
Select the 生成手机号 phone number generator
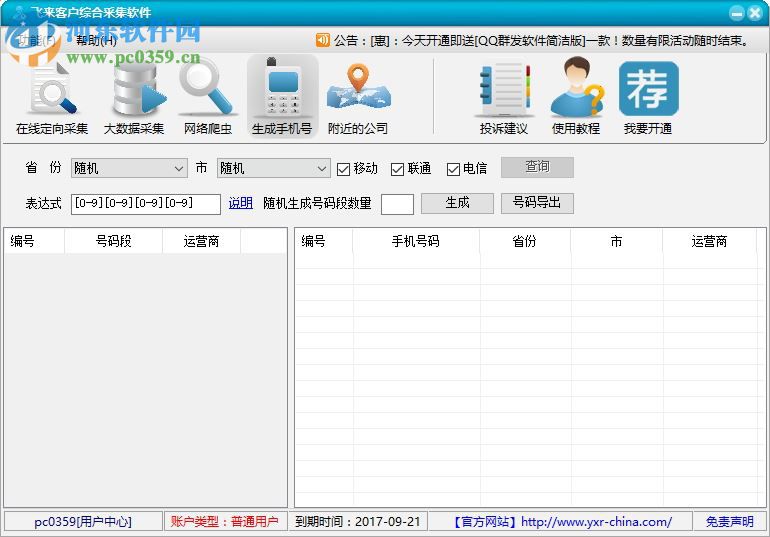[x=282, y=97]
